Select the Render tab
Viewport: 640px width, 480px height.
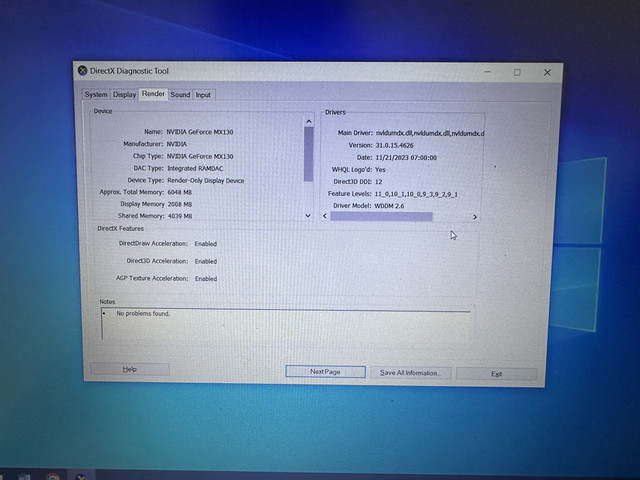pyautogui.click(x=153, y=94)
